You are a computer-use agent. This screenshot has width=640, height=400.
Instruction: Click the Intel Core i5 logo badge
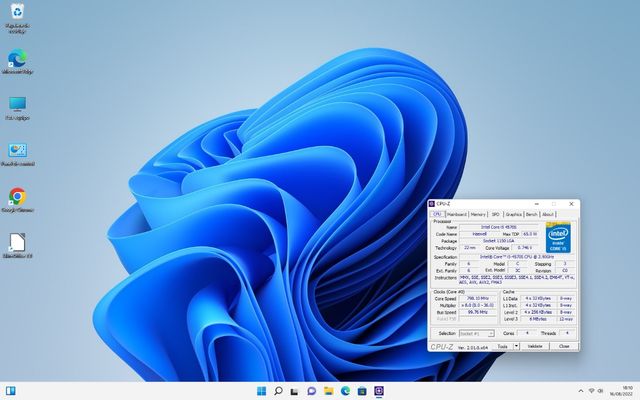tap(558, 238)
